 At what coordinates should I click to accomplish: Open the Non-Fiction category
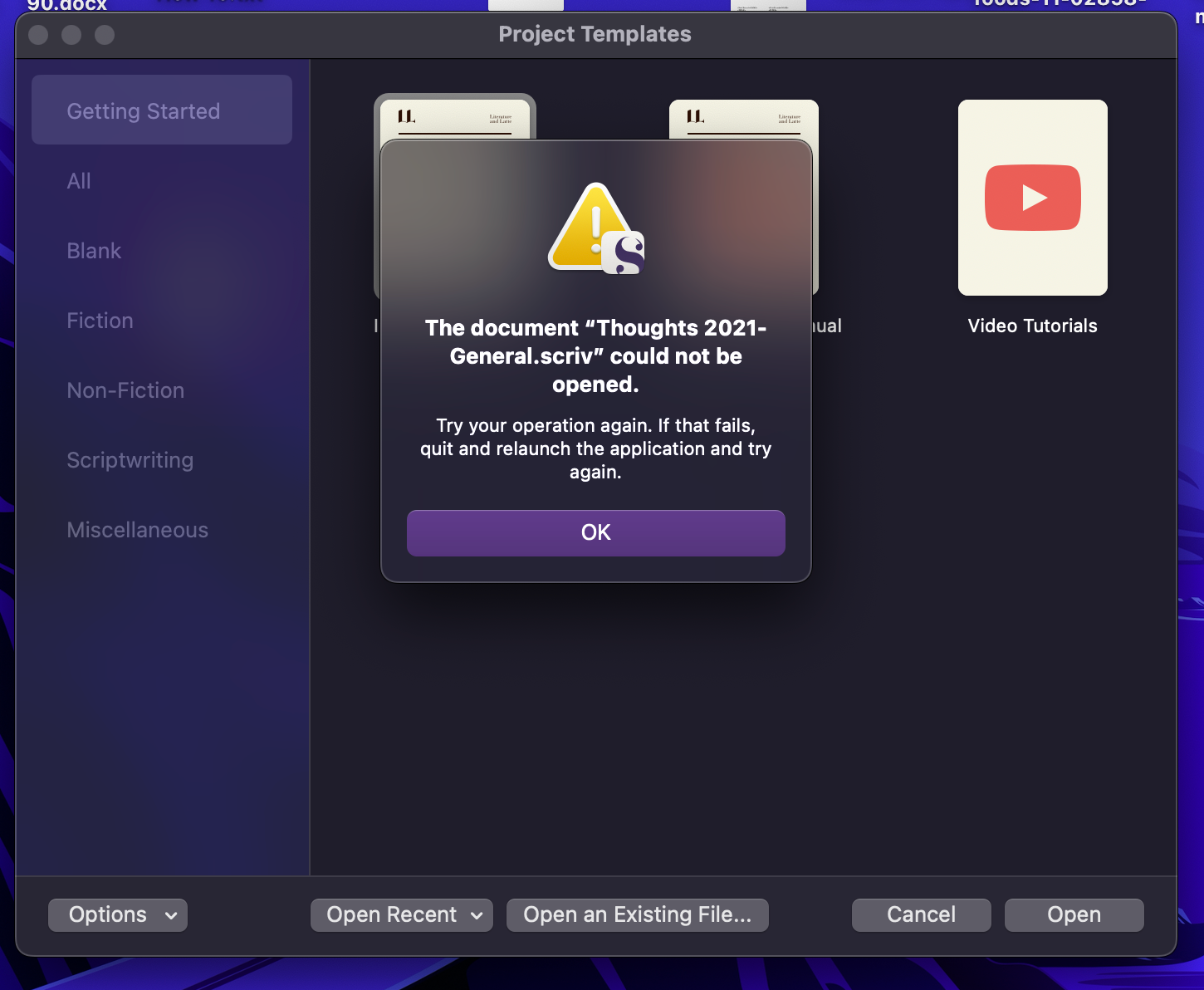click(125, 390)
